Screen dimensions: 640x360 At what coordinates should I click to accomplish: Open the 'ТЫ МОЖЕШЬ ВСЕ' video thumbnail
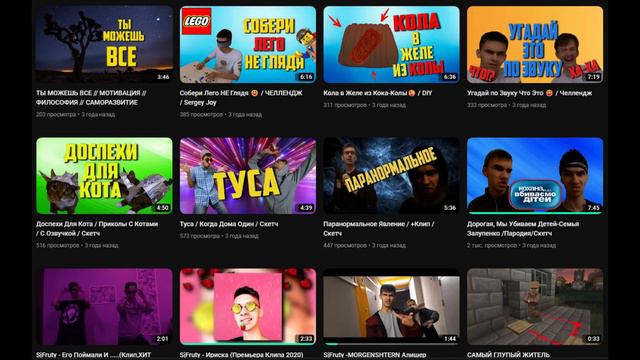[104, 44]
